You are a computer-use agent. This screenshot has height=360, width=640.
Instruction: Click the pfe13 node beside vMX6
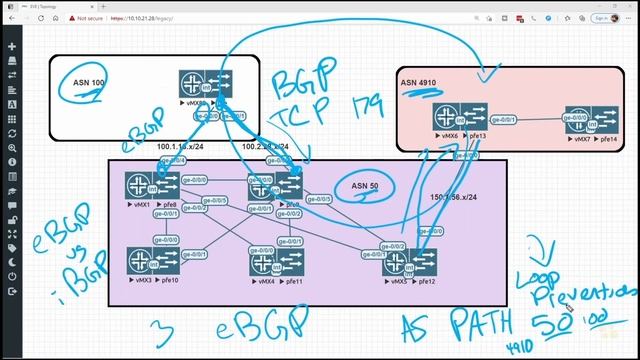(x=474, y=117)
